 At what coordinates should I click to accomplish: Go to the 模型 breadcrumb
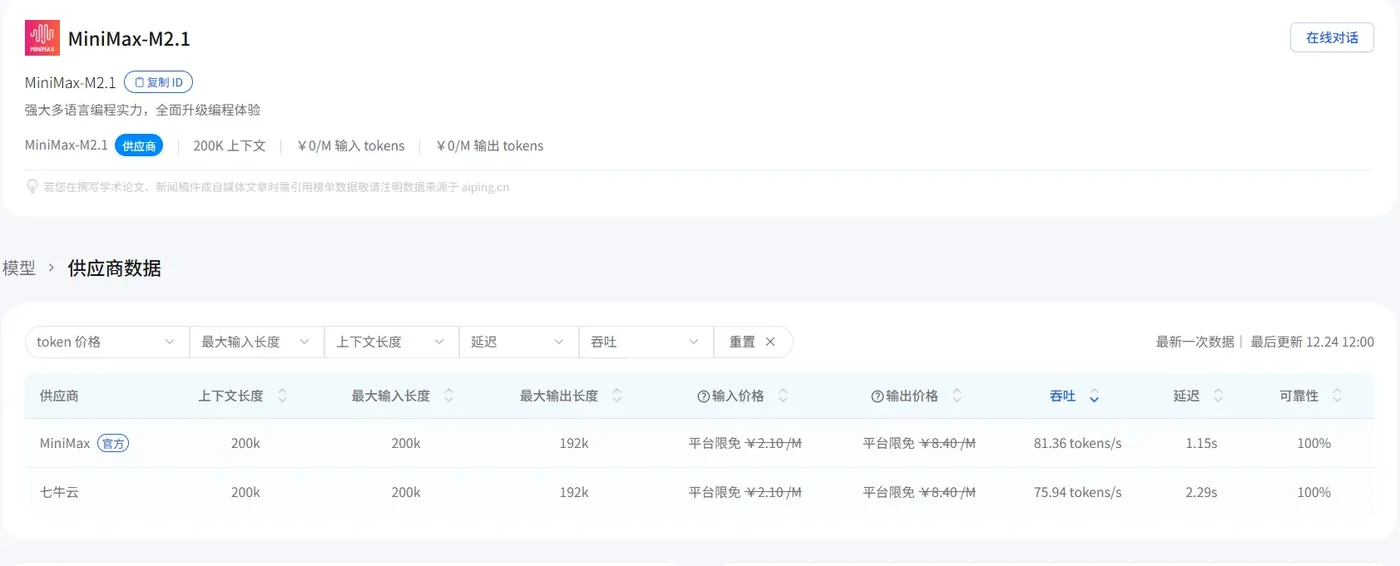click(19, 268)
